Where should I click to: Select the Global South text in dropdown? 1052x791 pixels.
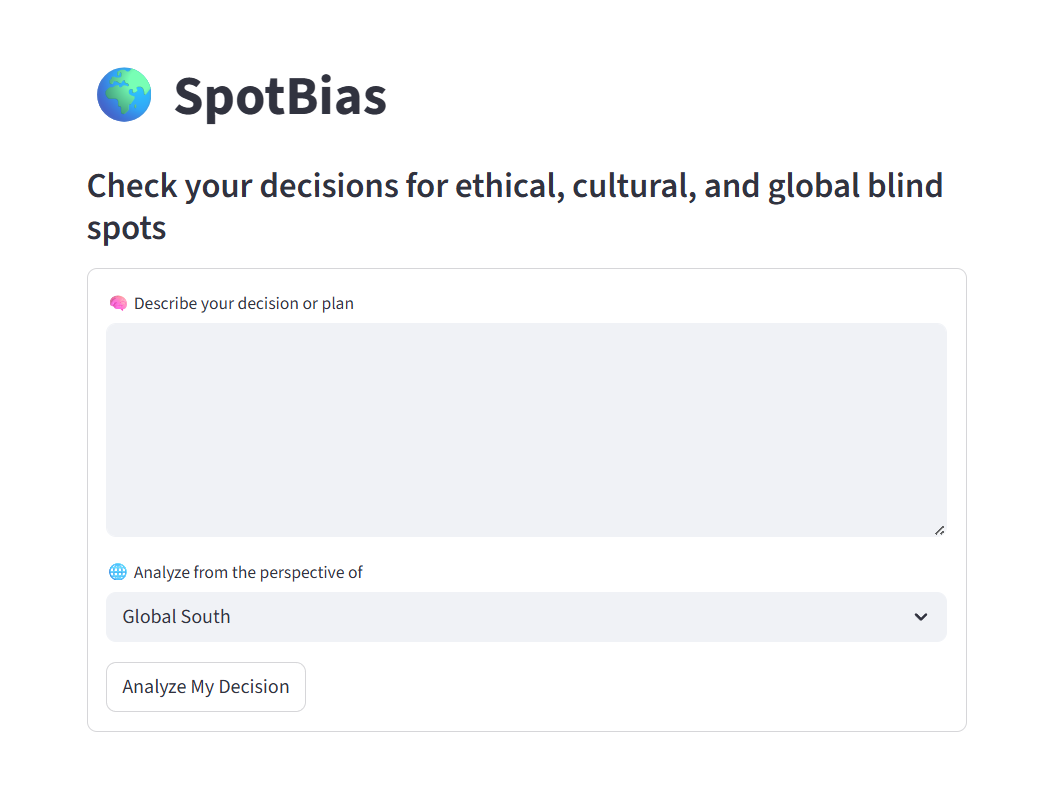pyautogui.click(x=176, y=617)
